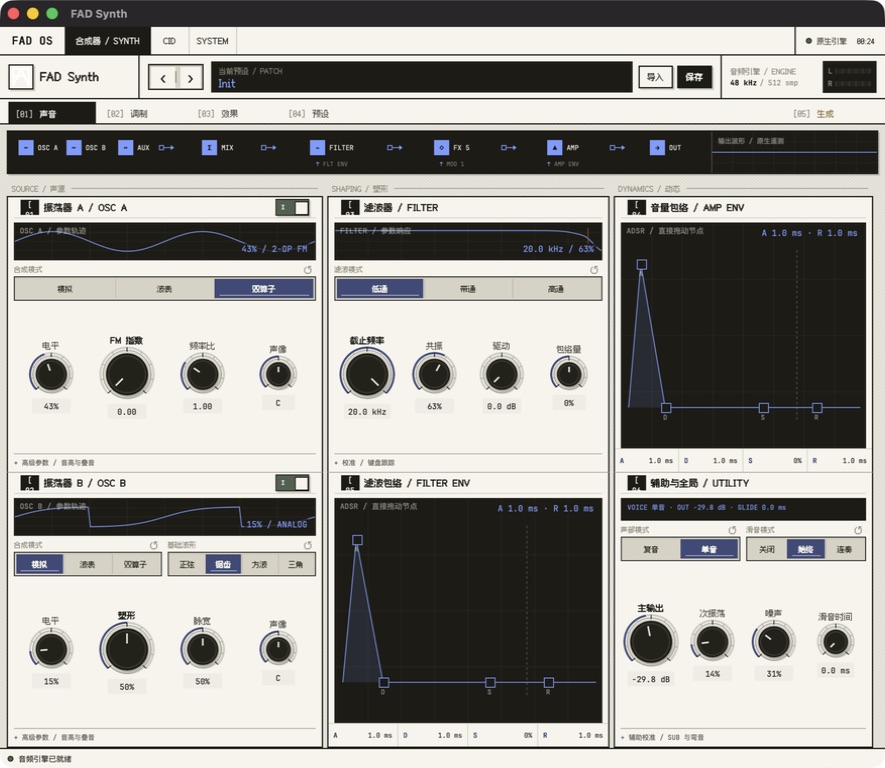This screenshot has width=885, height=768.
Task: Switch to [03] 效果 tab
Action: coord(218,114)
